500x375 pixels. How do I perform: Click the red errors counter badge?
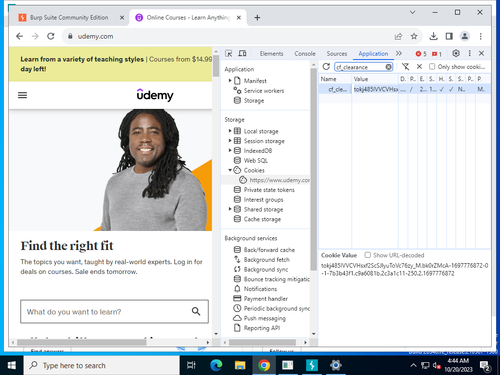pos(421,54)
